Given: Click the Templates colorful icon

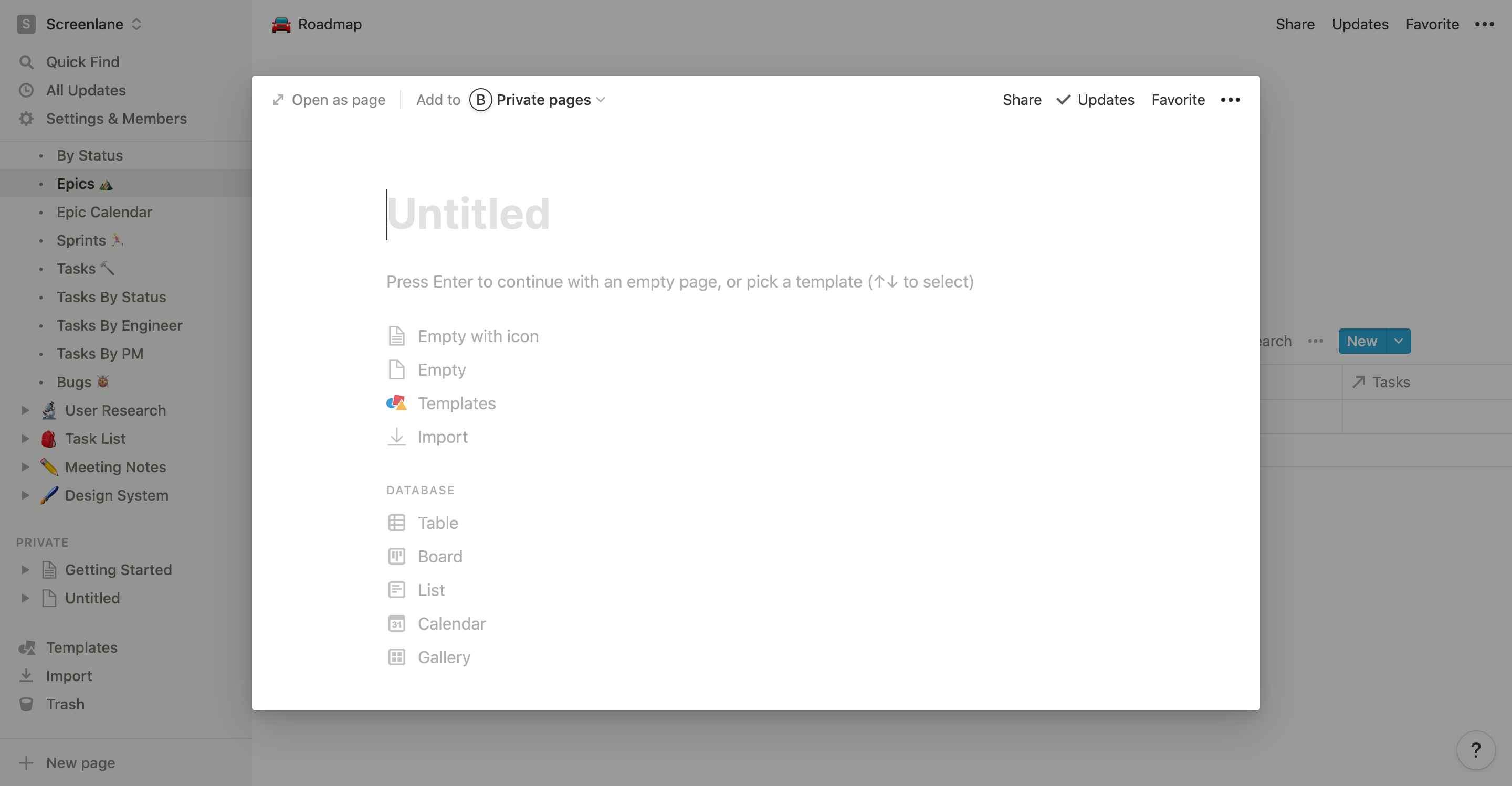Looking at the screenshot, I should click(397, 403).
